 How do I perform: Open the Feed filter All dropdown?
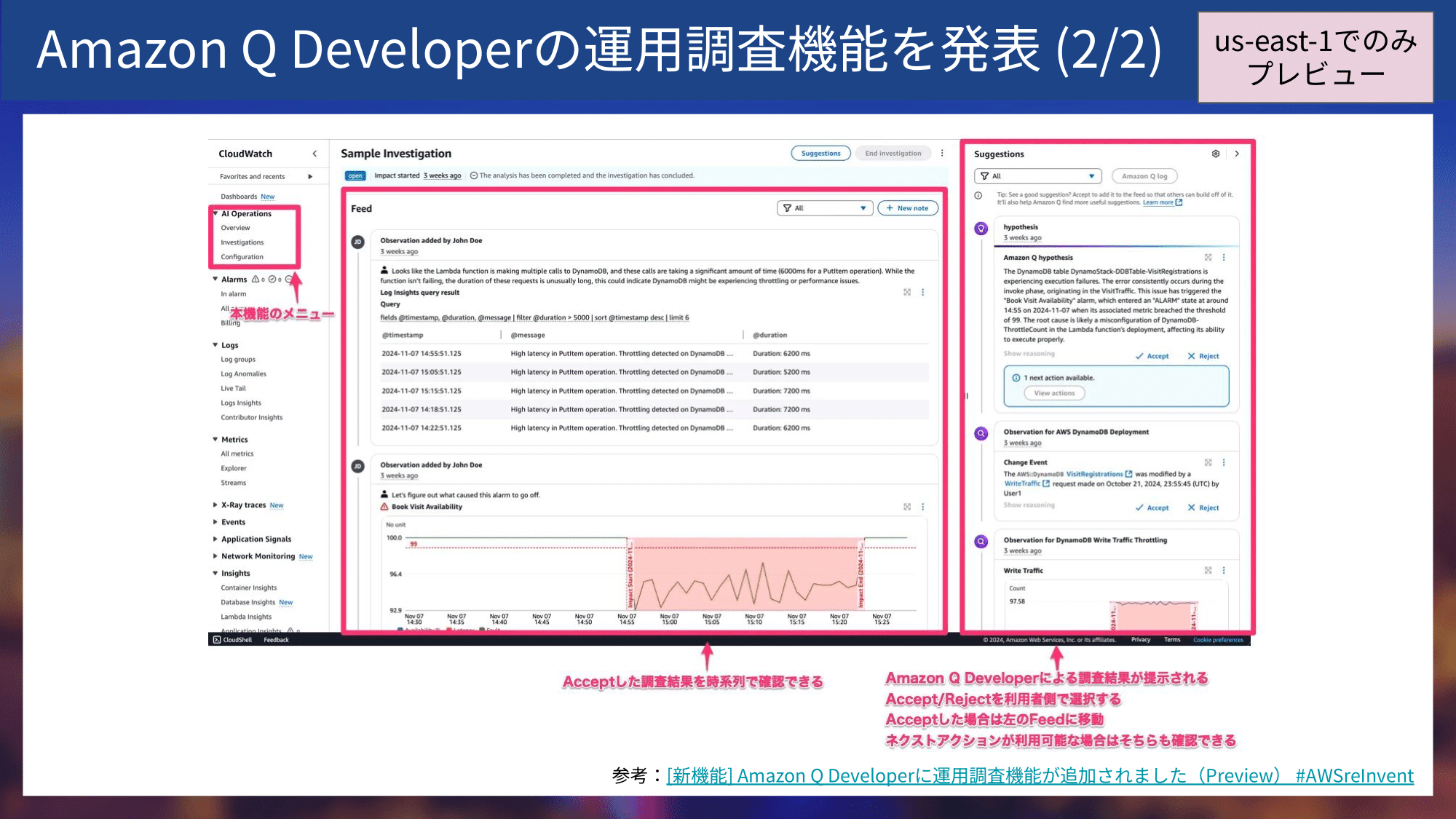pyautogui.click(x=825, y=208)
